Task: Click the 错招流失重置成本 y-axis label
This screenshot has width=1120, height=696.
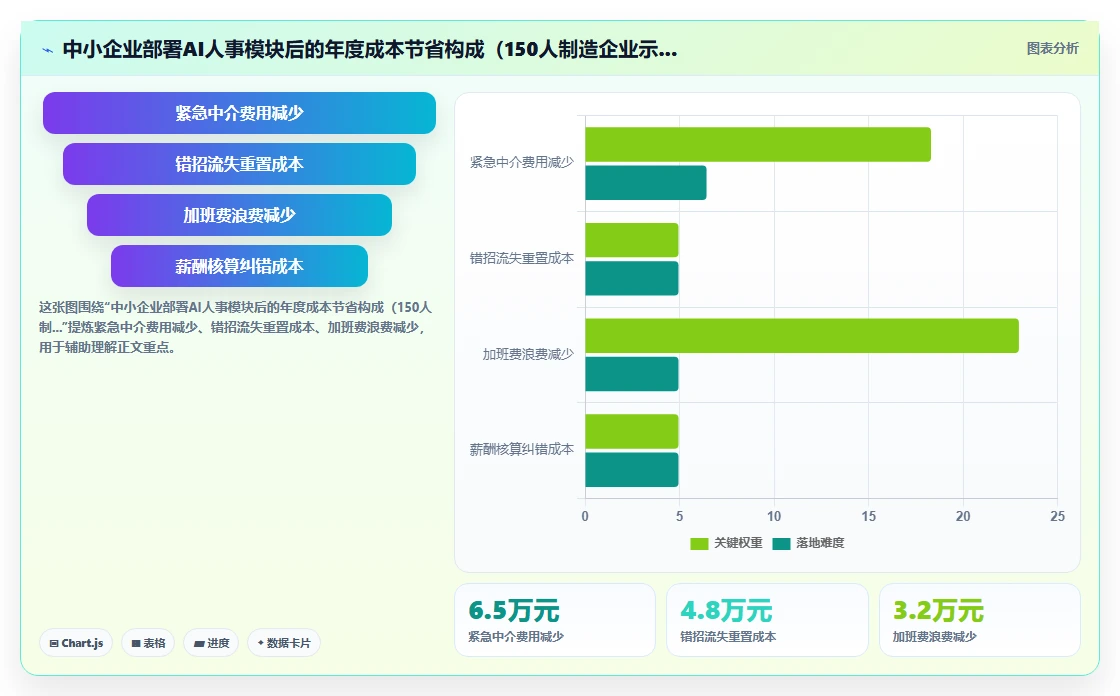Action: (x=522, y=259)
